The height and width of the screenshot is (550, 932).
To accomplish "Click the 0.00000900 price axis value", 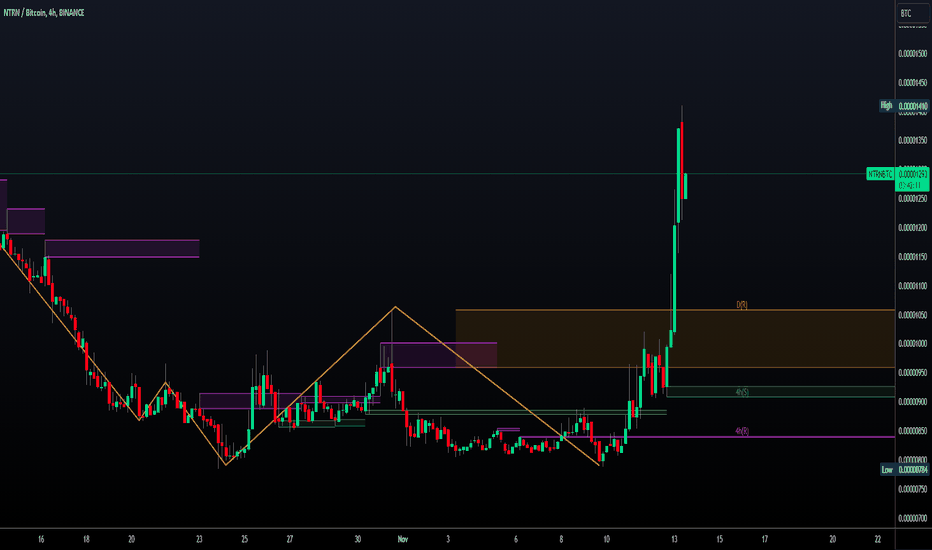I will [x=912, y=402].
